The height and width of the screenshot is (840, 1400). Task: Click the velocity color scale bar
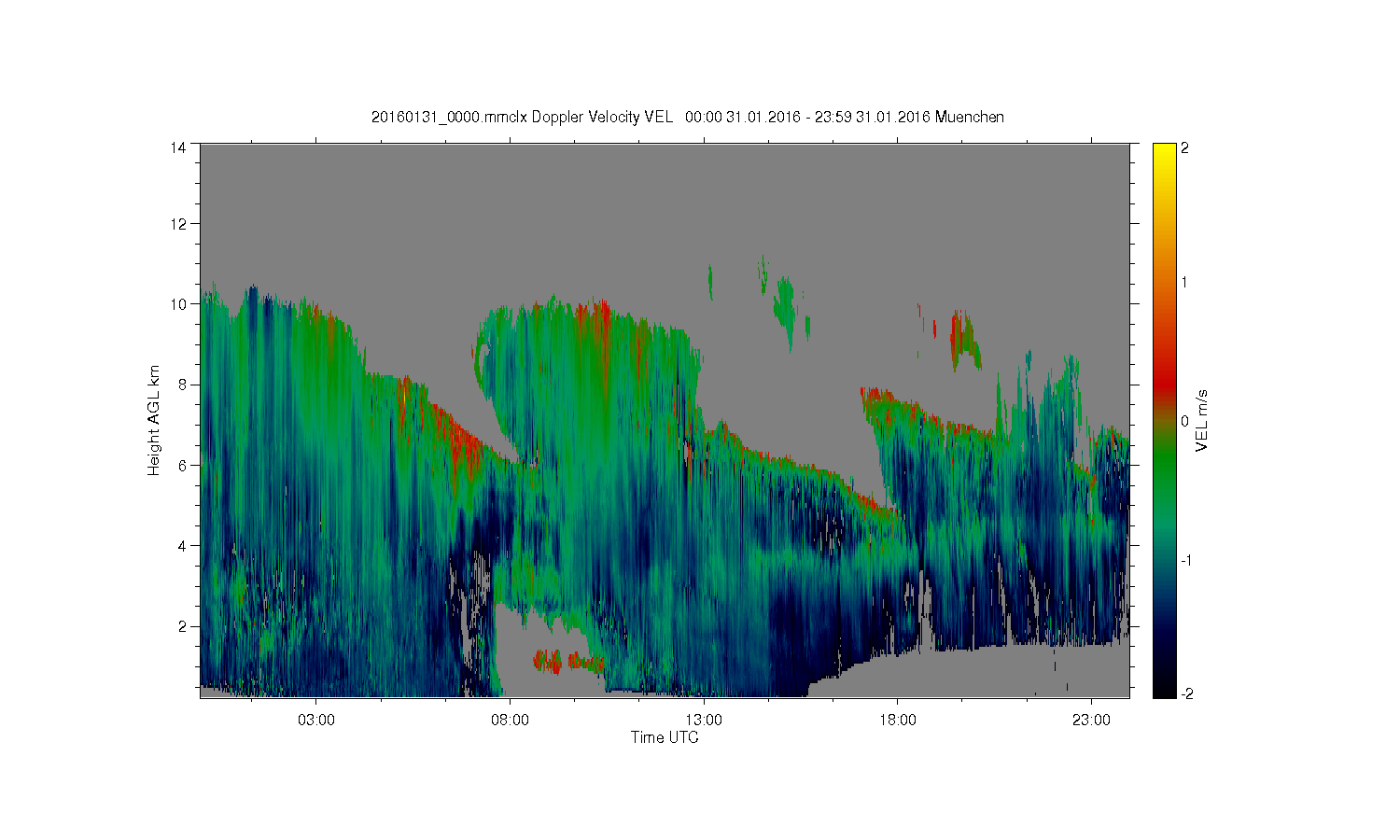pos(1164,420)
